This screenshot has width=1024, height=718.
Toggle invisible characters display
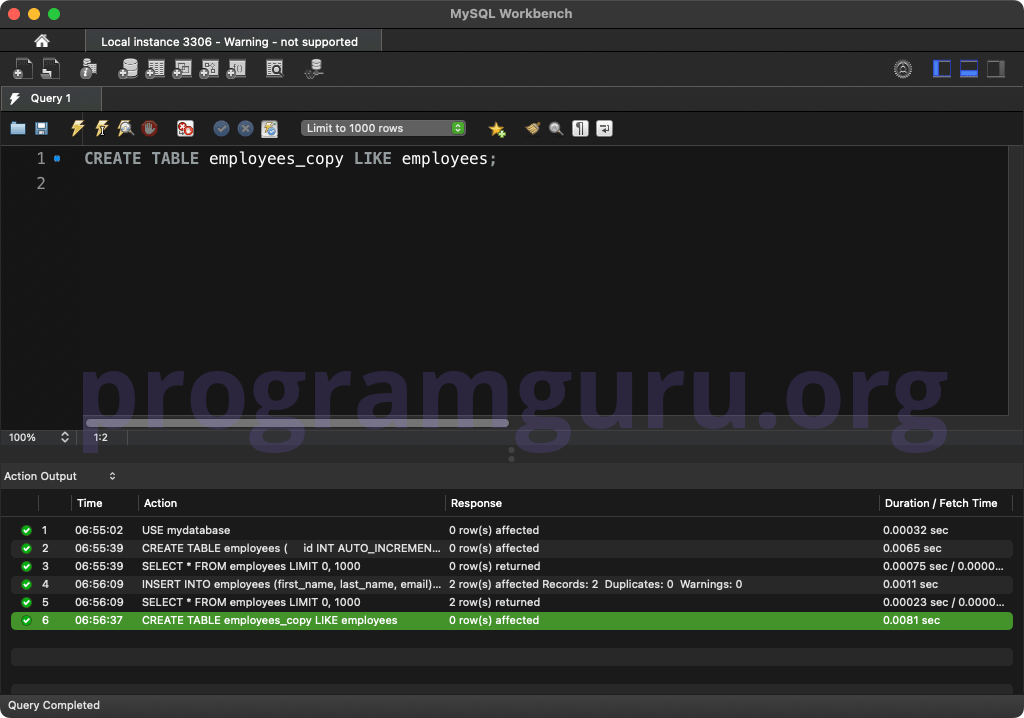pyautogui.click(x=580, y=128)
